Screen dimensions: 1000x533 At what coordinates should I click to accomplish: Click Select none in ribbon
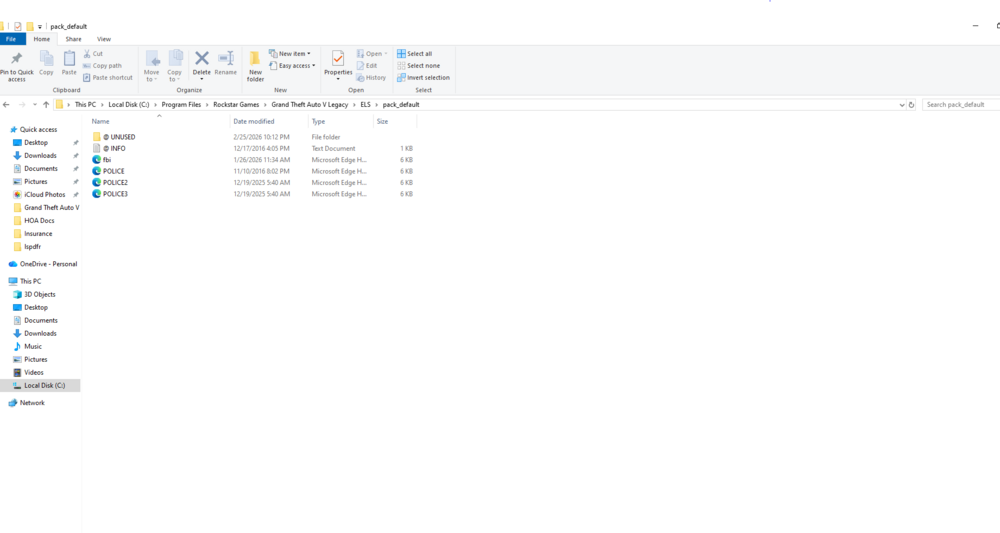pos(418,66)
